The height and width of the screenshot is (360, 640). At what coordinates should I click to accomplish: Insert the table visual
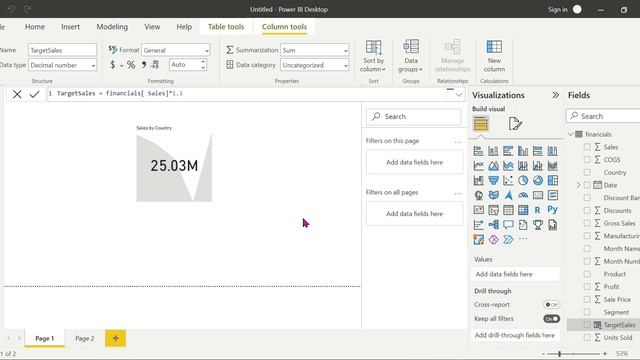point(508,210)
